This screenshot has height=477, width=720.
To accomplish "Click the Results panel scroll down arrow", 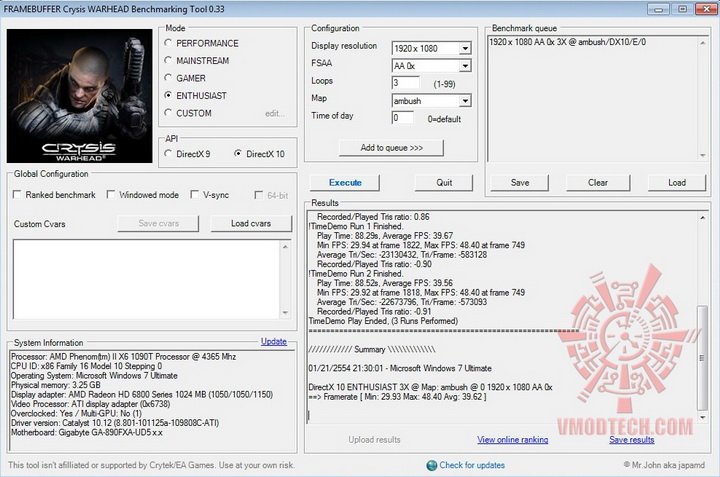I will [x=703, y=417].
